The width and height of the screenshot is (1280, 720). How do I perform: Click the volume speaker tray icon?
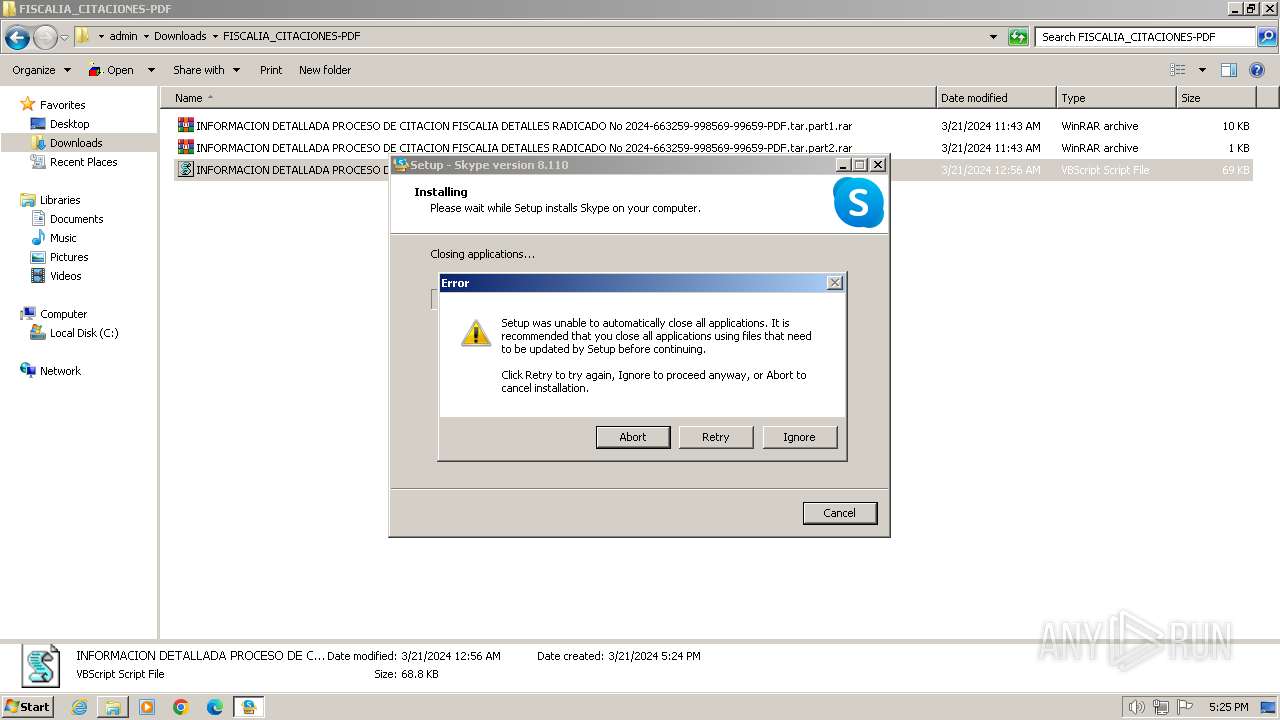click(1137, 707)
